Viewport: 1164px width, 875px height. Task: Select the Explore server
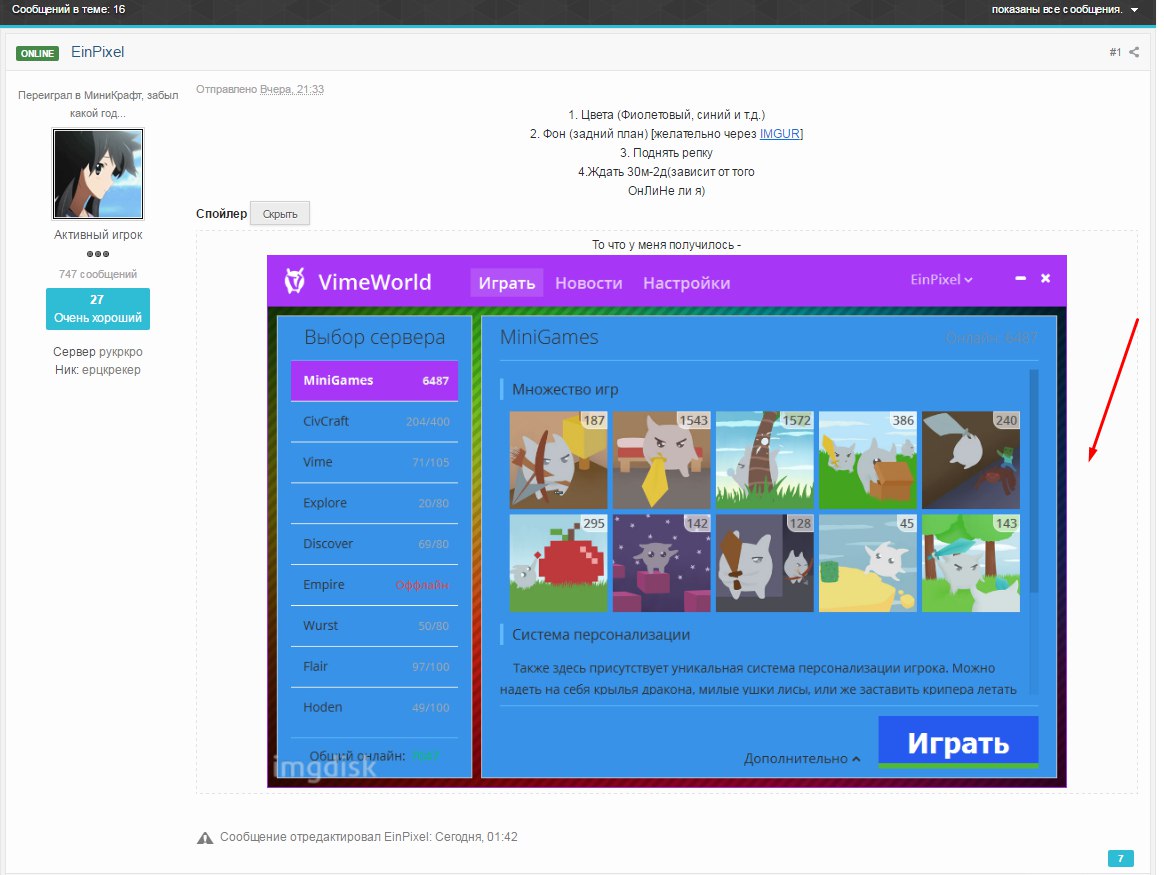tap(374, 503)
